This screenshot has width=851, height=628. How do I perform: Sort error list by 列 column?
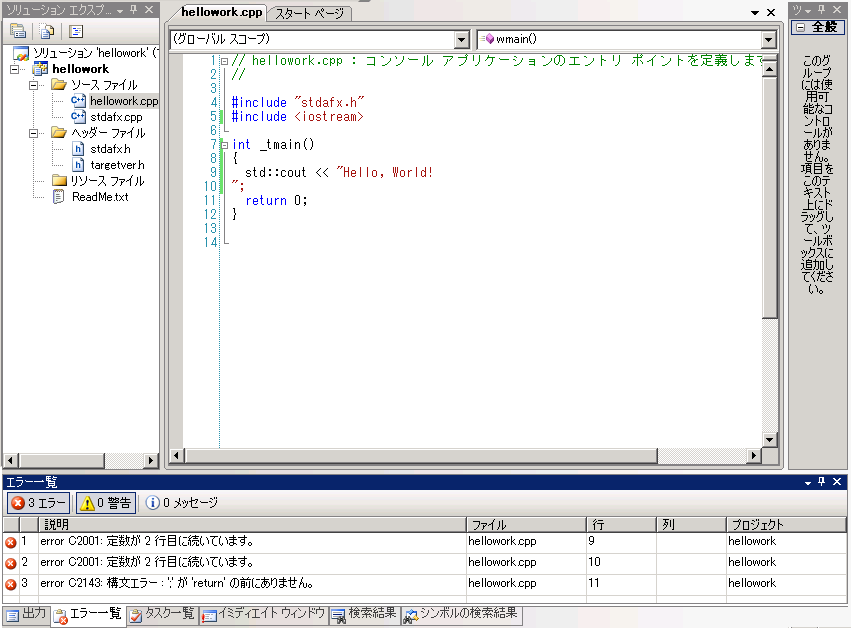(x=691, y=524)
